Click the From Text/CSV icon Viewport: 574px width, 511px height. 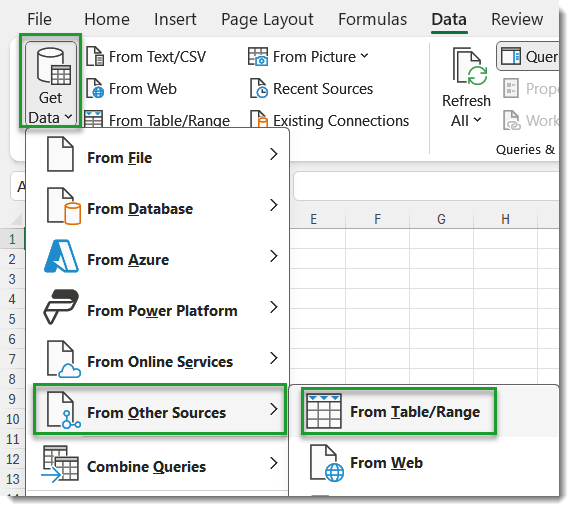coord(95,56)
